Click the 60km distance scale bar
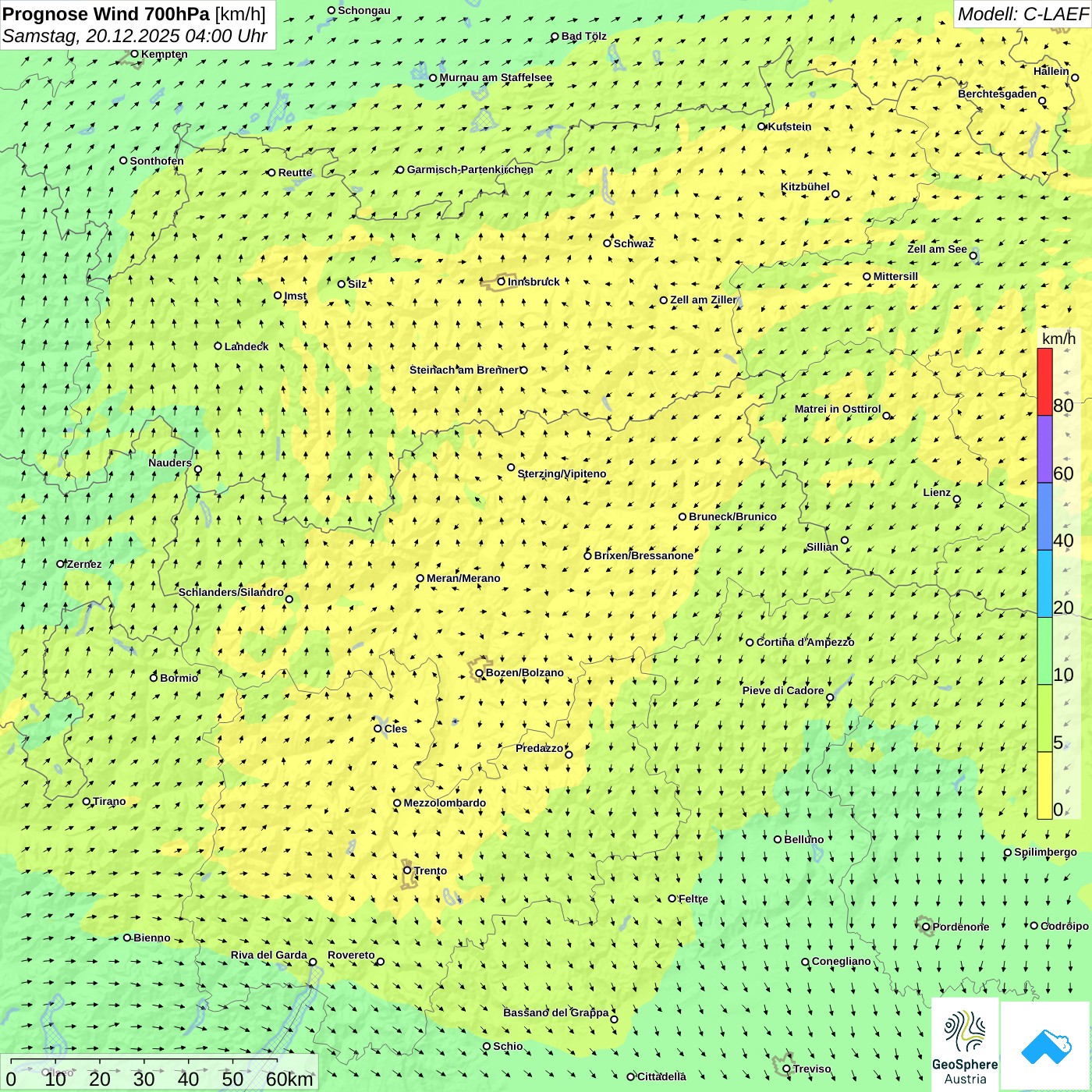 [x=144, y=1061]
